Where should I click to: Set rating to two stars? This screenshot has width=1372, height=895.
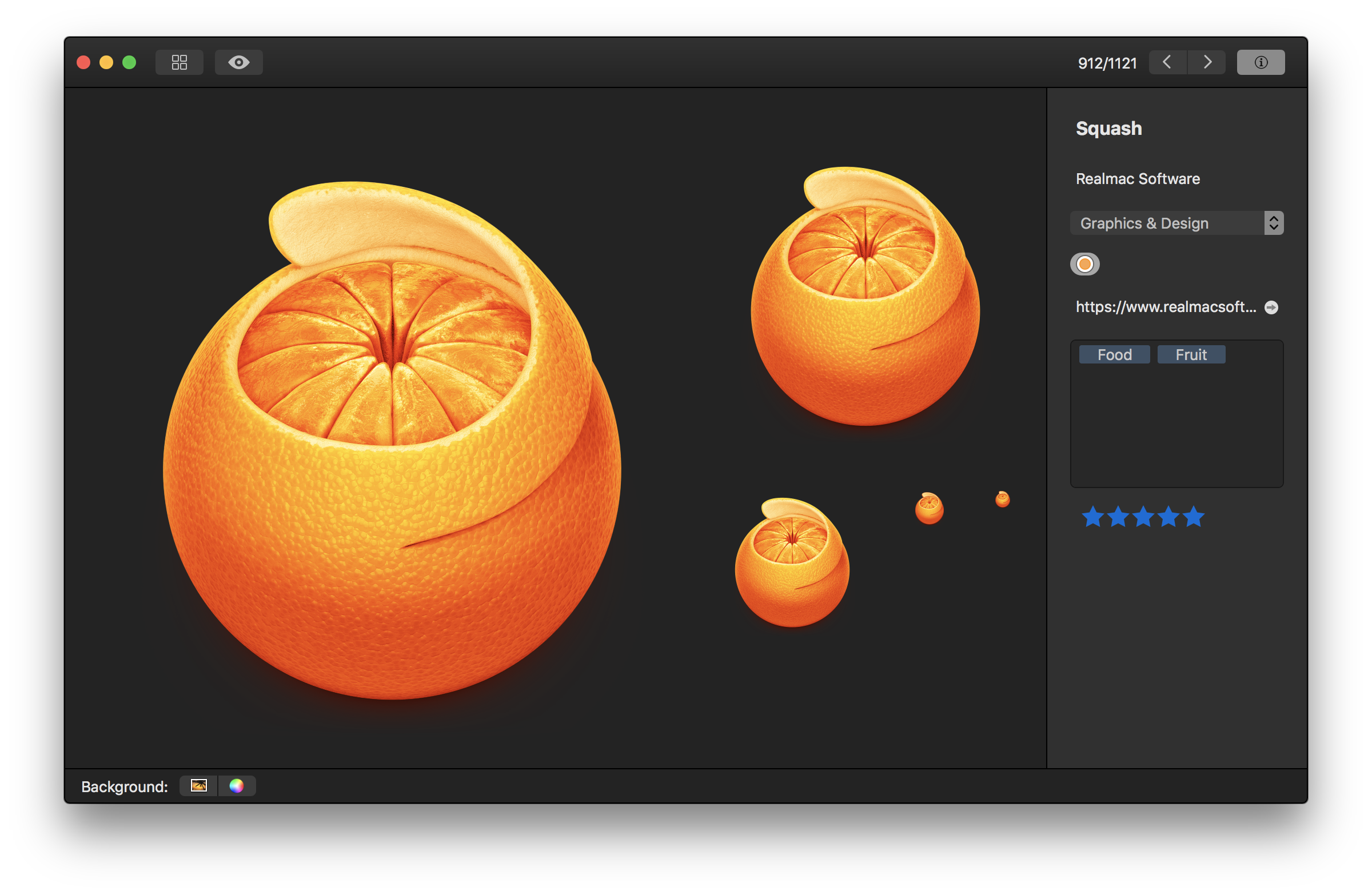coord(1118,517)
